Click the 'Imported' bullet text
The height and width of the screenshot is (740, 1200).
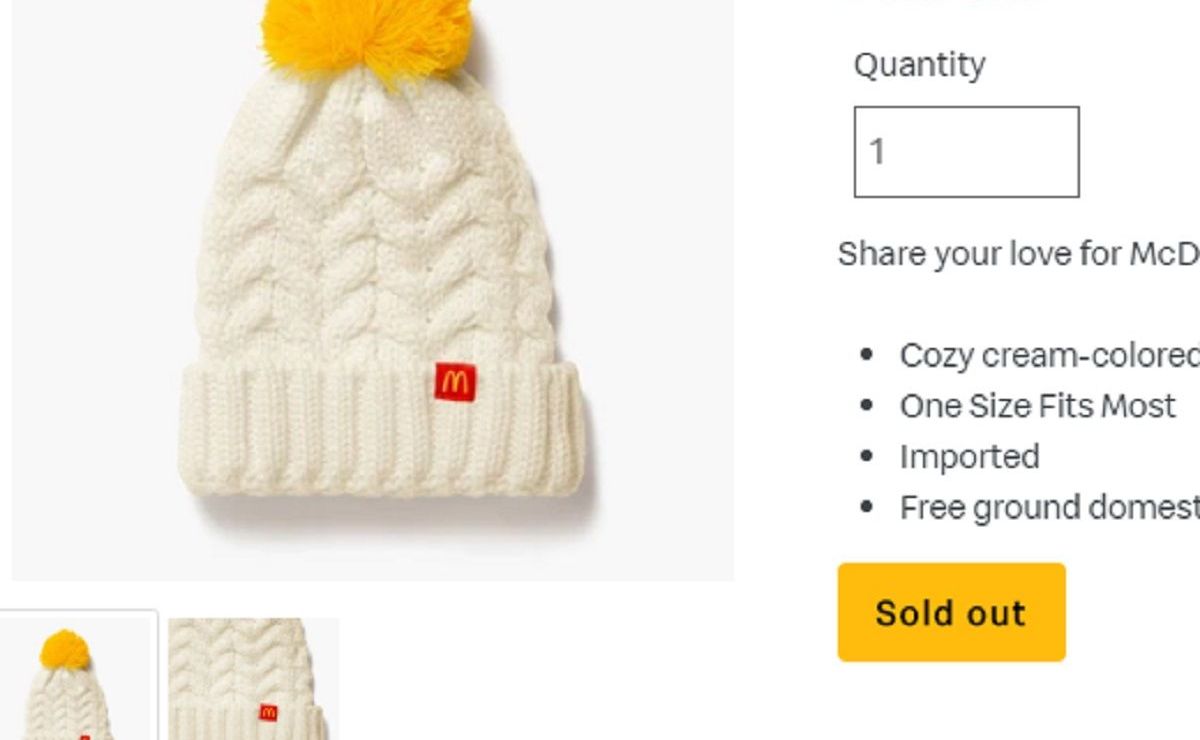(x=969, y=457)
